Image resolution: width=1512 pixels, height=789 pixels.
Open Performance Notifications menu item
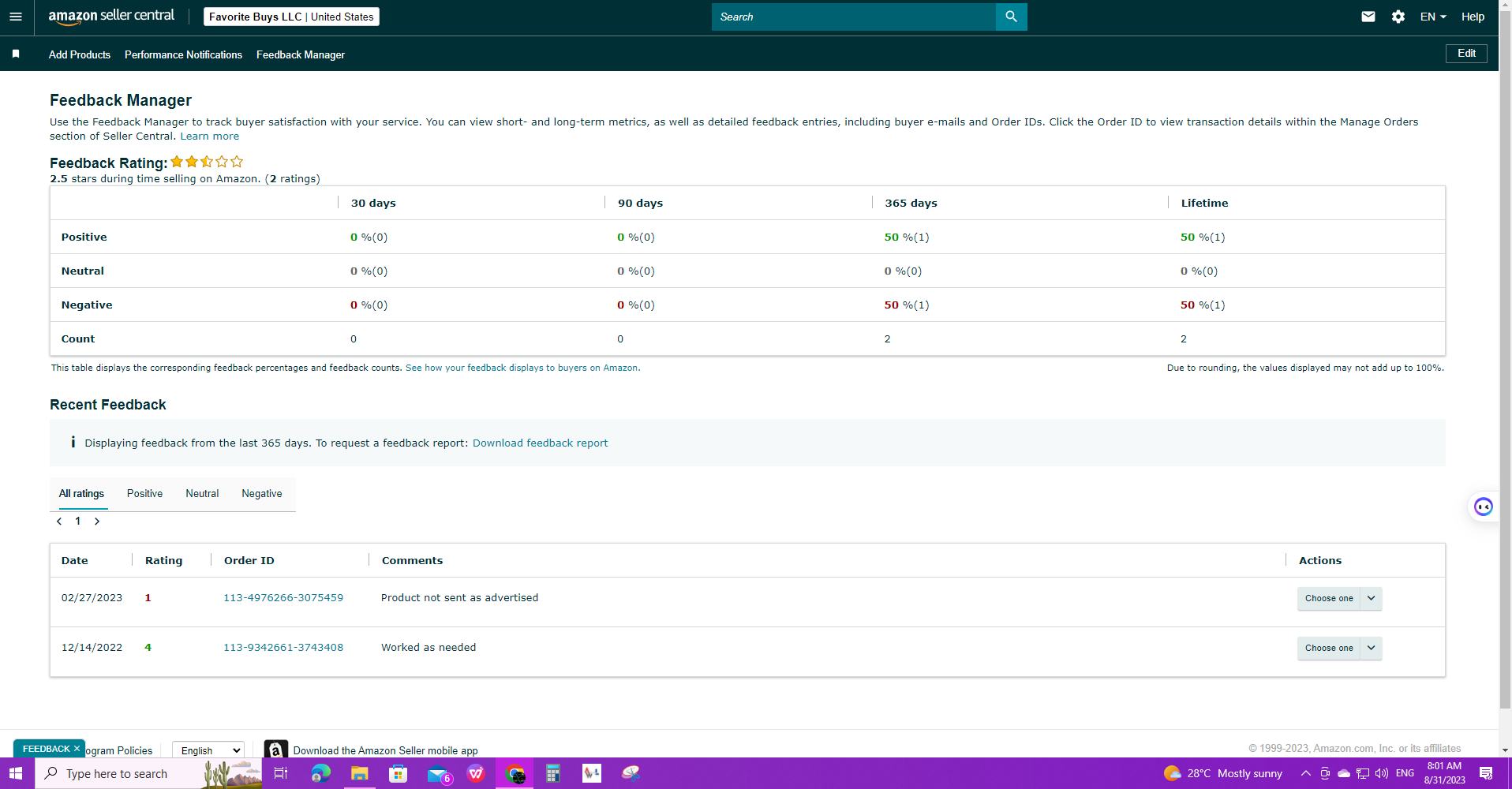click(x=183, y=54)
